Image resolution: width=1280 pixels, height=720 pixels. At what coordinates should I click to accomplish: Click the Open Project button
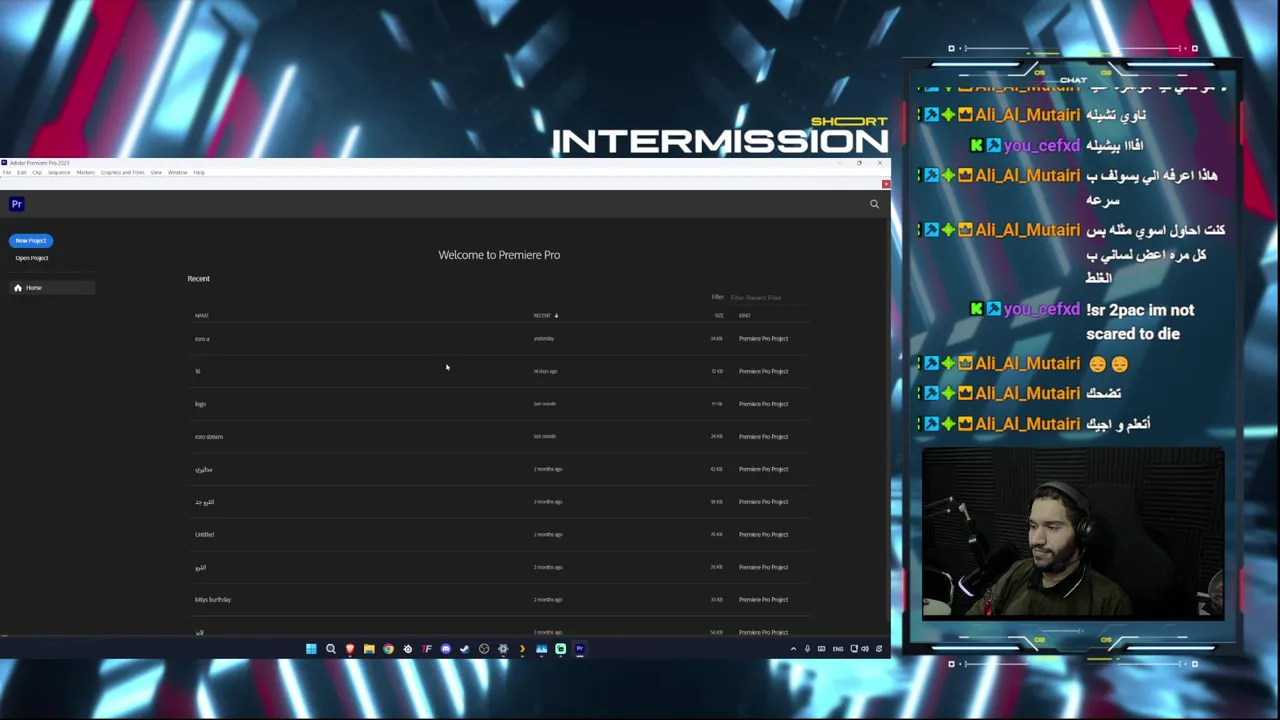tap(31, 258)
